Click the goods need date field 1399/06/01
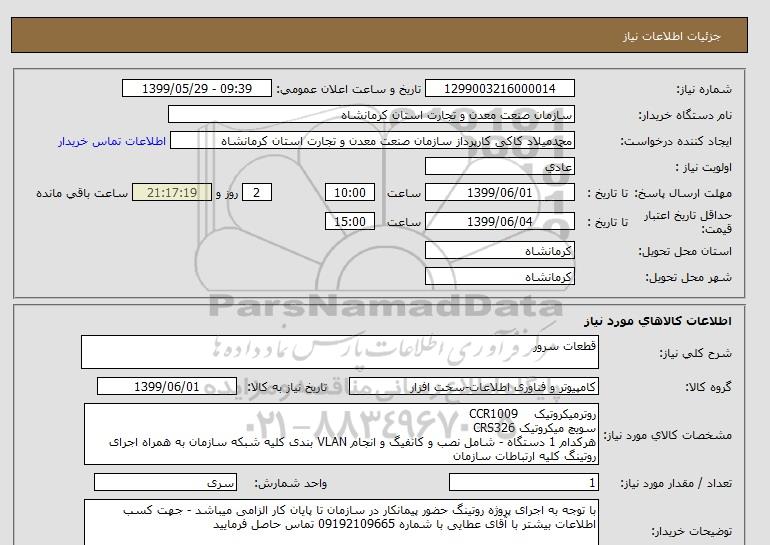 tap(167, 387)
